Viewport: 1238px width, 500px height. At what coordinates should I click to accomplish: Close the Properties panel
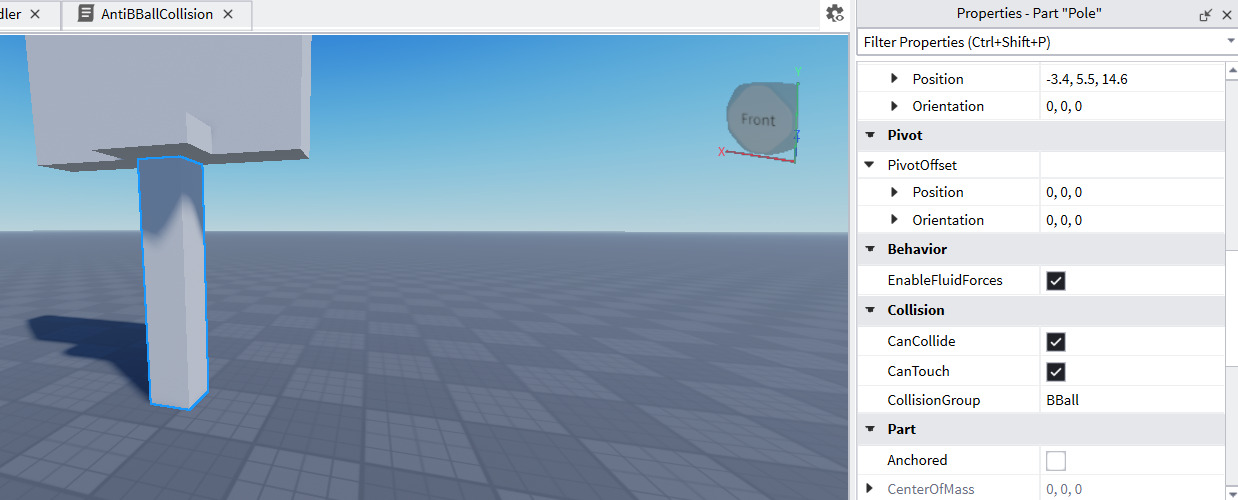pos(1226,14)
